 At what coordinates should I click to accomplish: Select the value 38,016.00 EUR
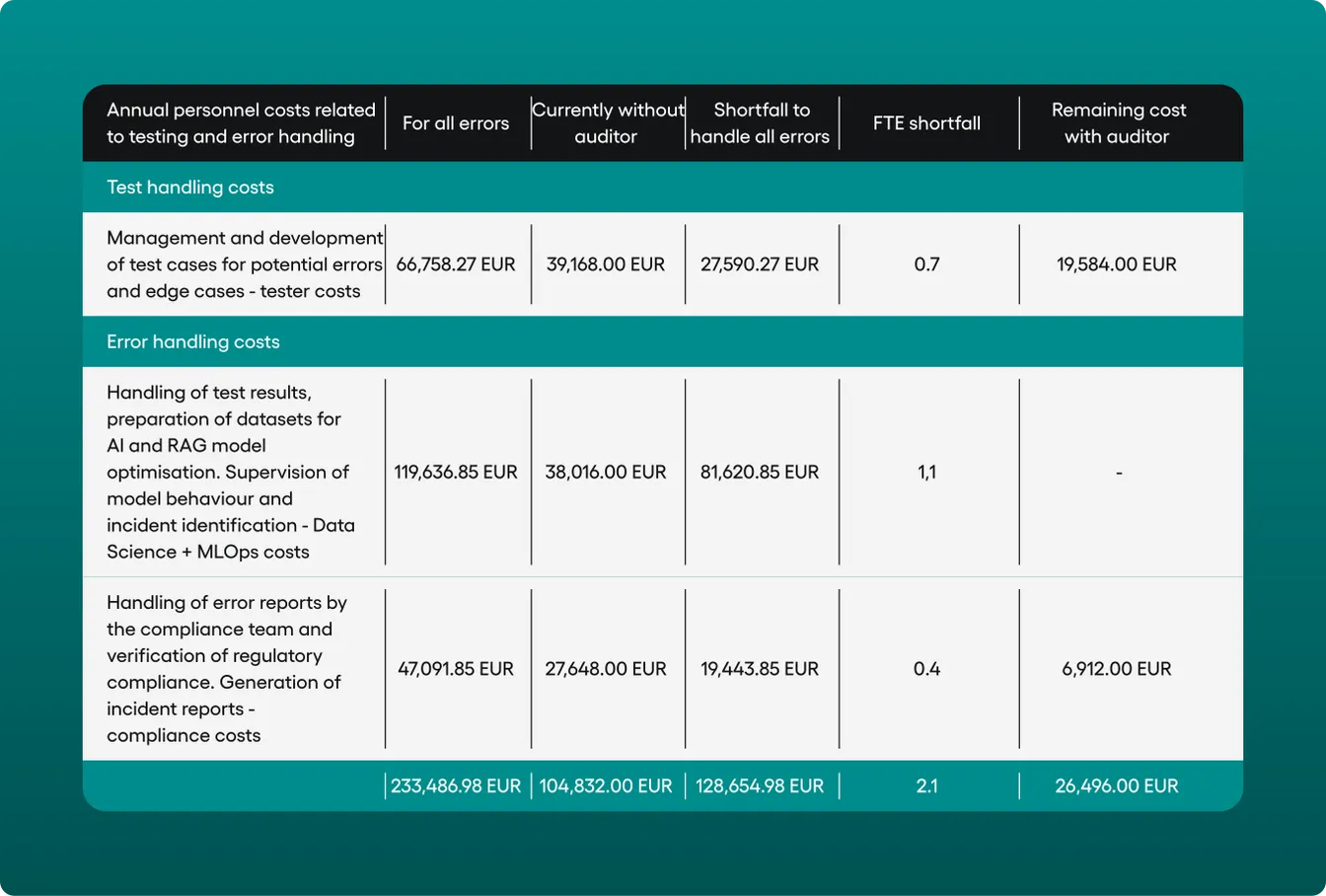pos(606,473)
